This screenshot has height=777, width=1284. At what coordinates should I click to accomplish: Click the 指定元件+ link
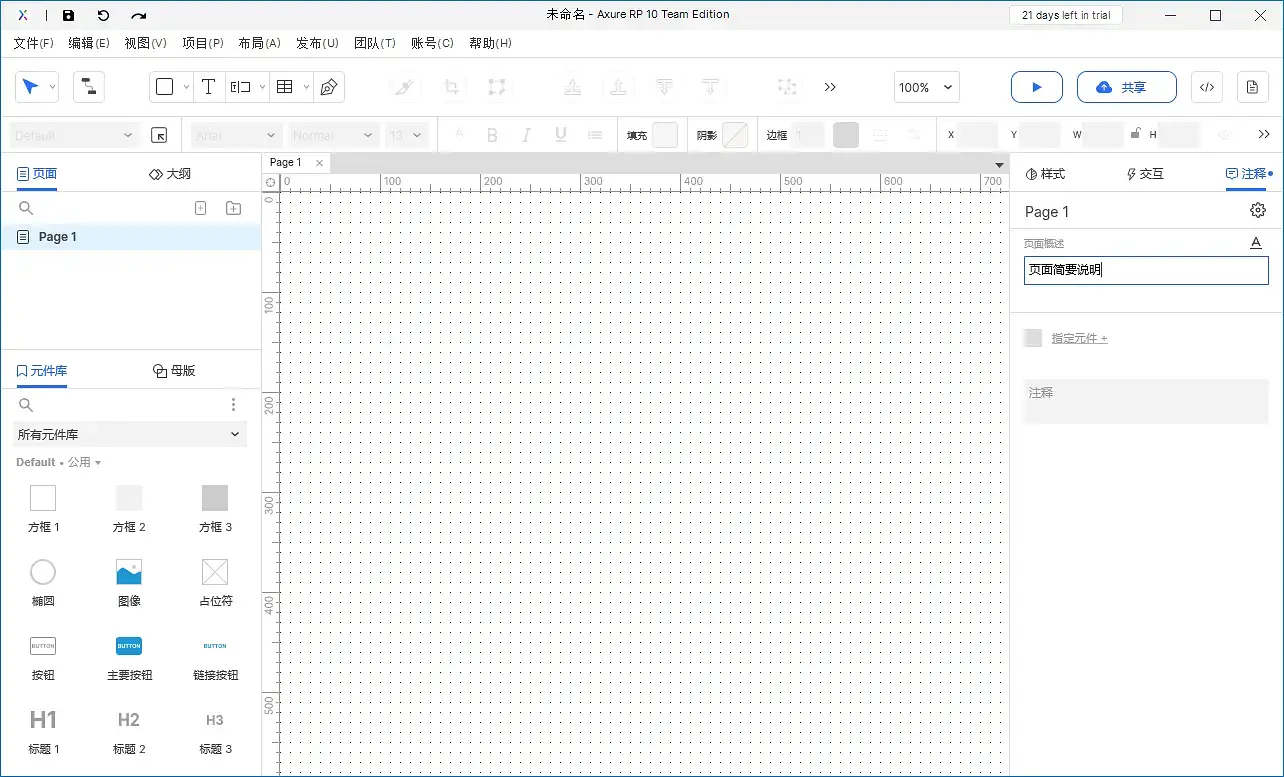(1080, 338)
